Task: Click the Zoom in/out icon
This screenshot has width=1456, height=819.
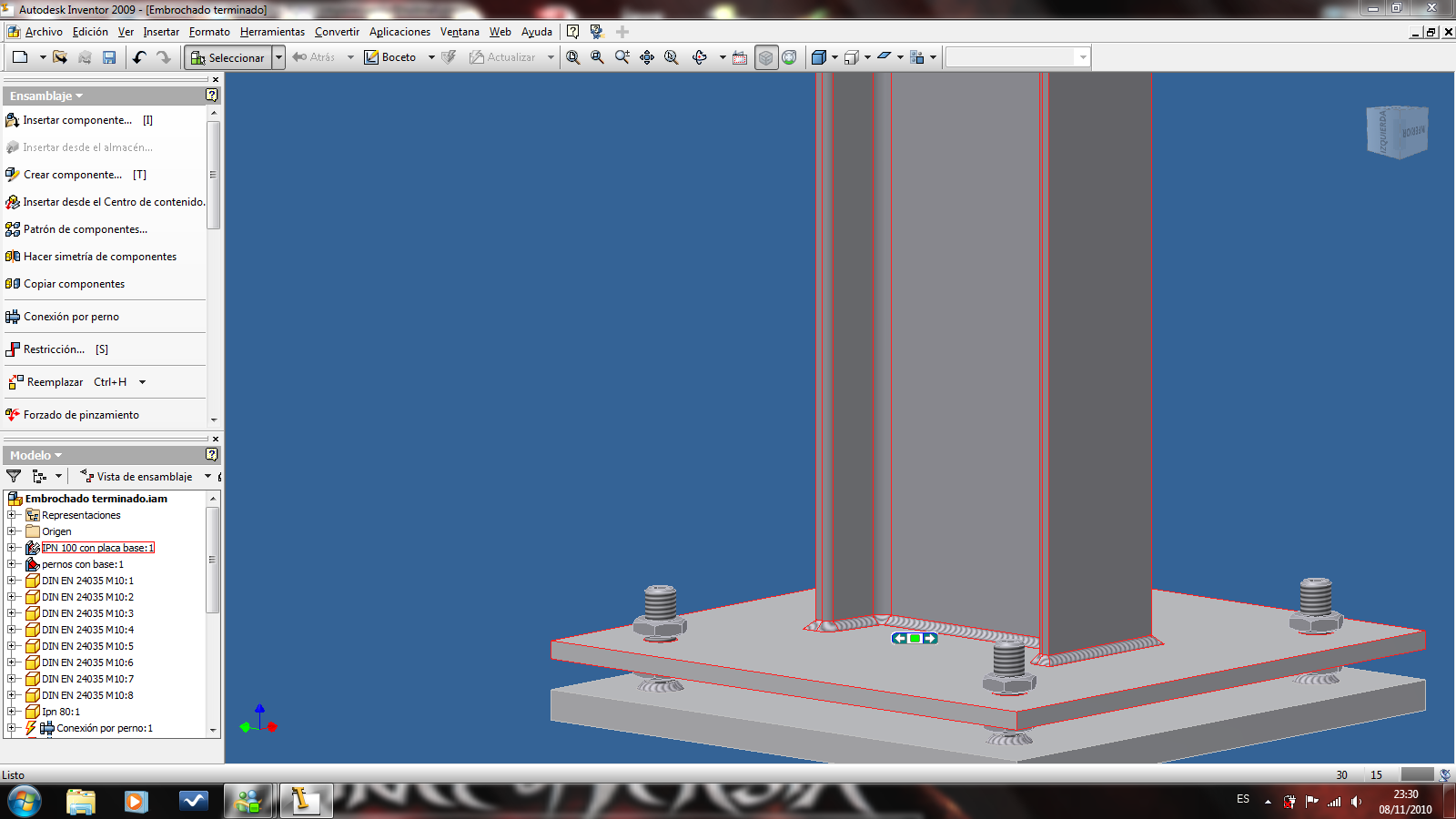Action: tap(622, 57)
